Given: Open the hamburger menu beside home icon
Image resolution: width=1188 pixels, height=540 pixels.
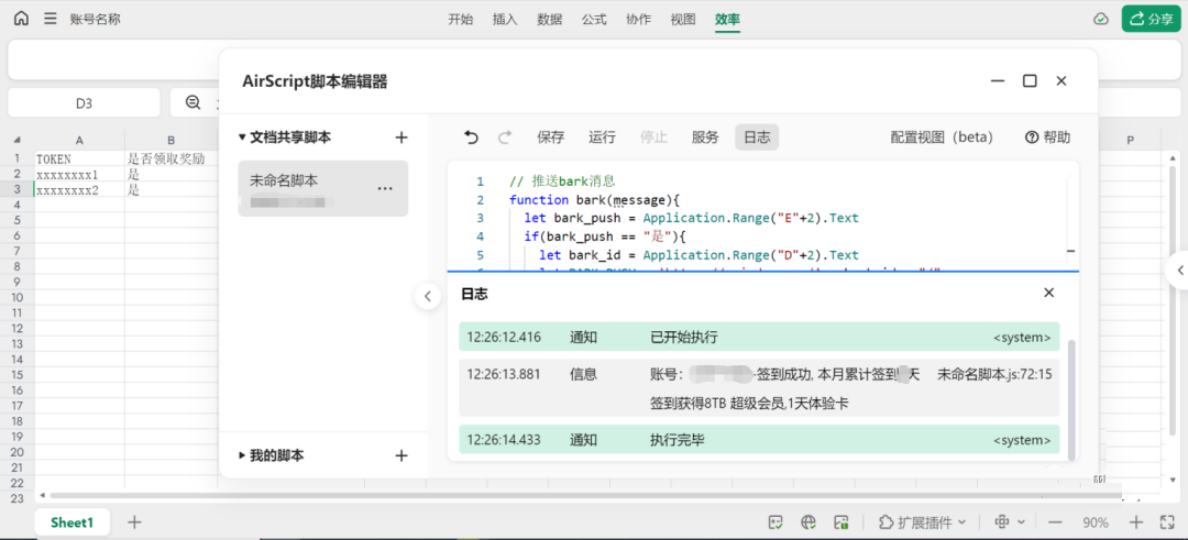Looking at the screenshot, I should coord(50,19).
